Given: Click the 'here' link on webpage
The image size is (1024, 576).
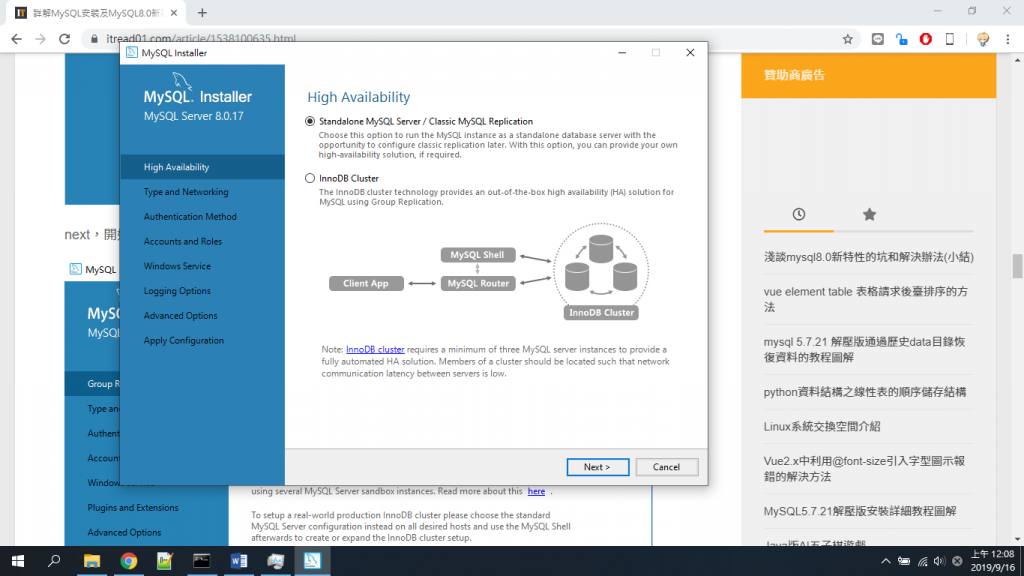Looking at the screenshot, I should pyautogui.click(x=536, y=491).
